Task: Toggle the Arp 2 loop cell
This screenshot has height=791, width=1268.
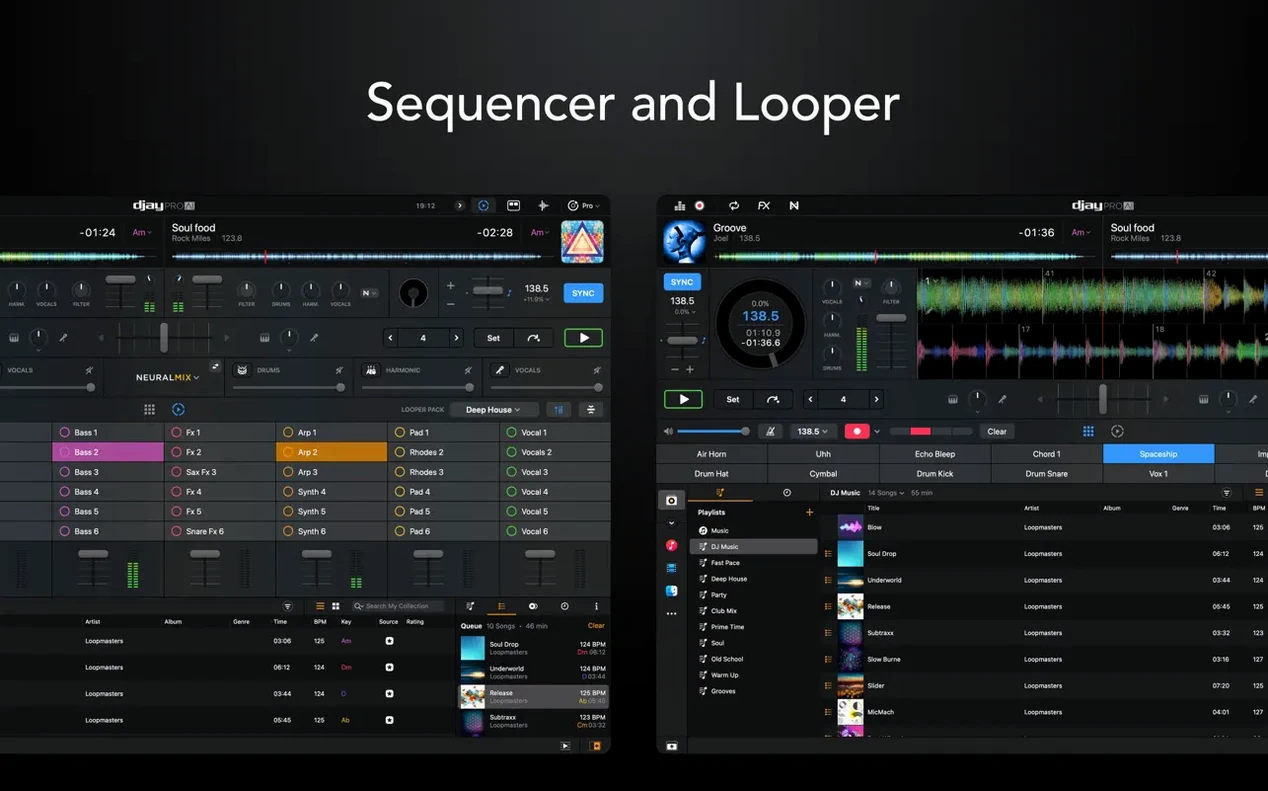Action: tap(331, 452)
